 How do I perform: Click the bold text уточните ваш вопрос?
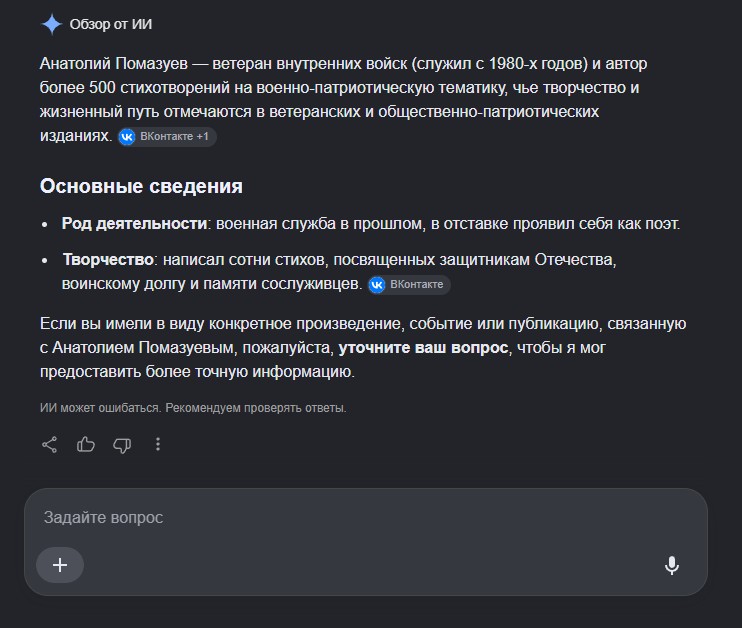coord(423,348)
